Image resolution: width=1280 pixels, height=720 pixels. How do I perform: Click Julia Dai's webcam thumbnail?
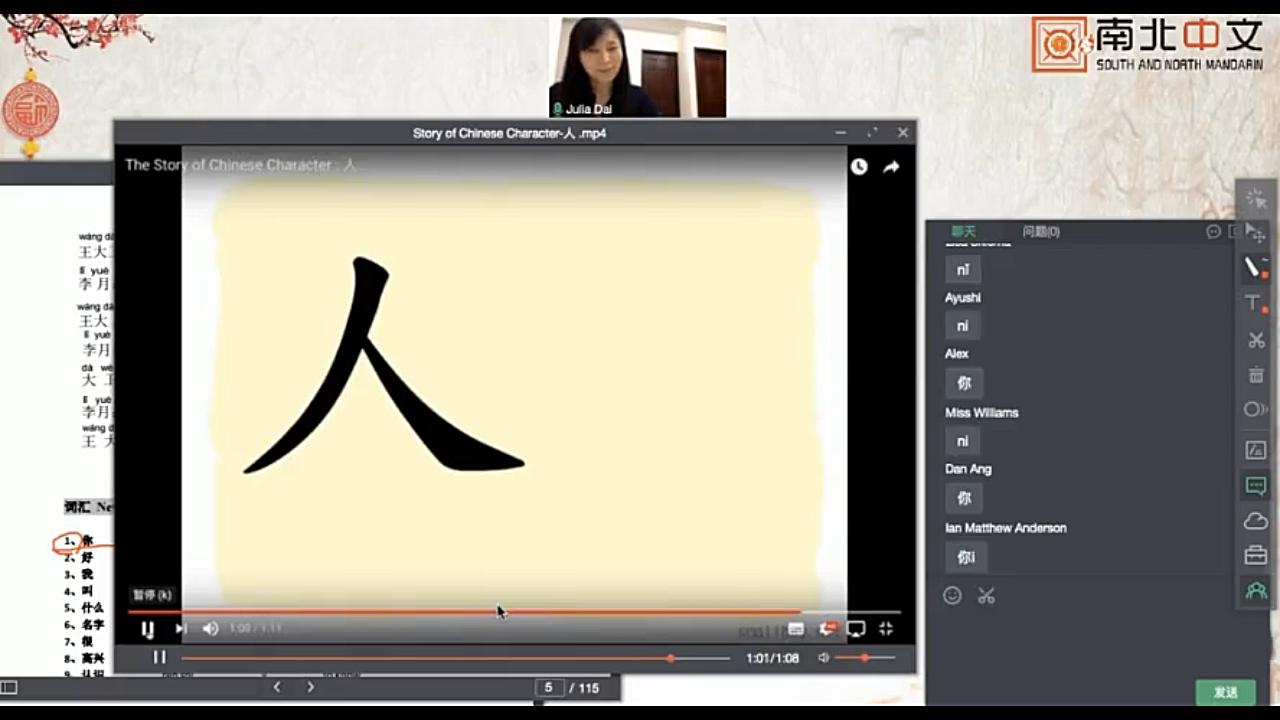click(x=638, y=67)
